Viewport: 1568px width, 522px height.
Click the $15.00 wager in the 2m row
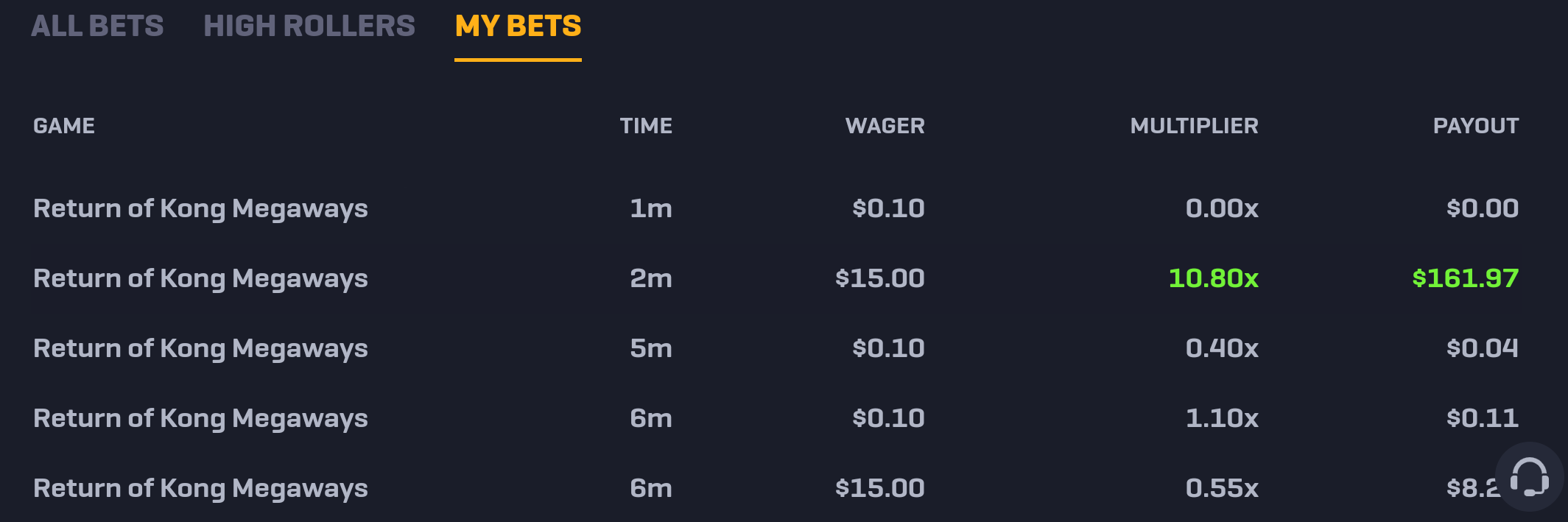coord(879,278)
